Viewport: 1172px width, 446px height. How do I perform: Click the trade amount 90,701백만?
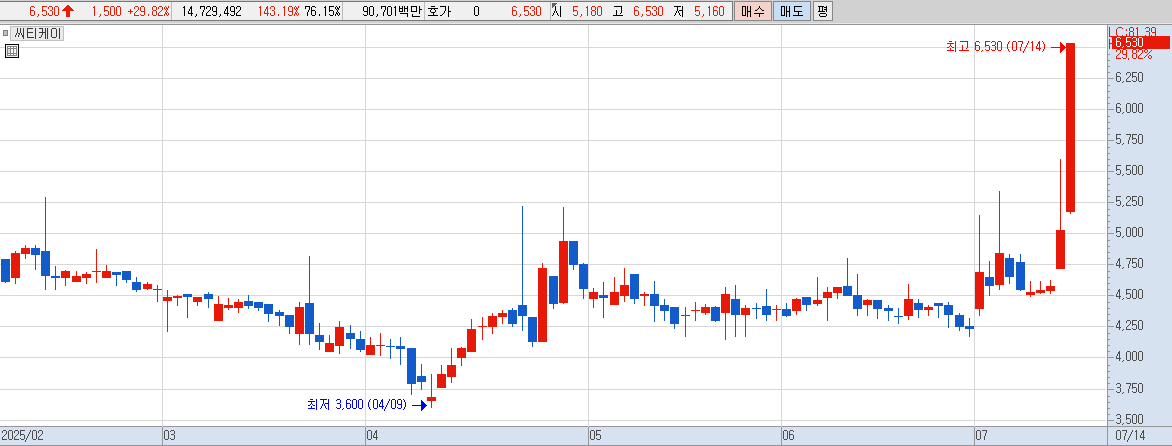click(392, 11)
